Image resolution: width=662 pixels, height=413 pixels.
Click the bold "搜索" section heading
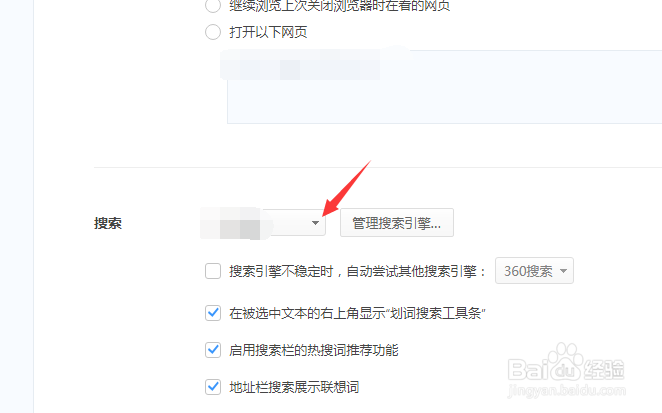click(108, 223)
